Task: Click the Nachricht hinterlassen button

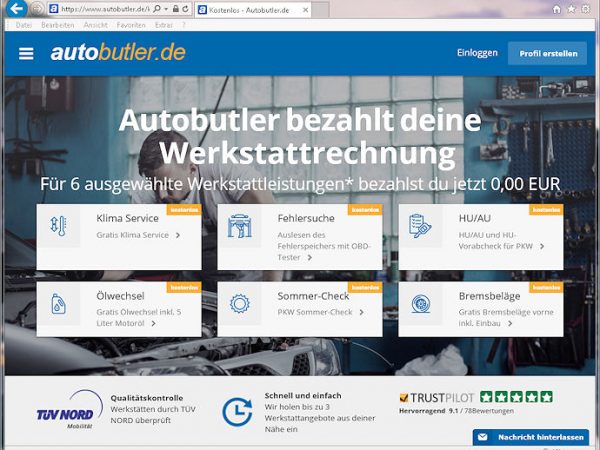Action: (x=531, y=437)
